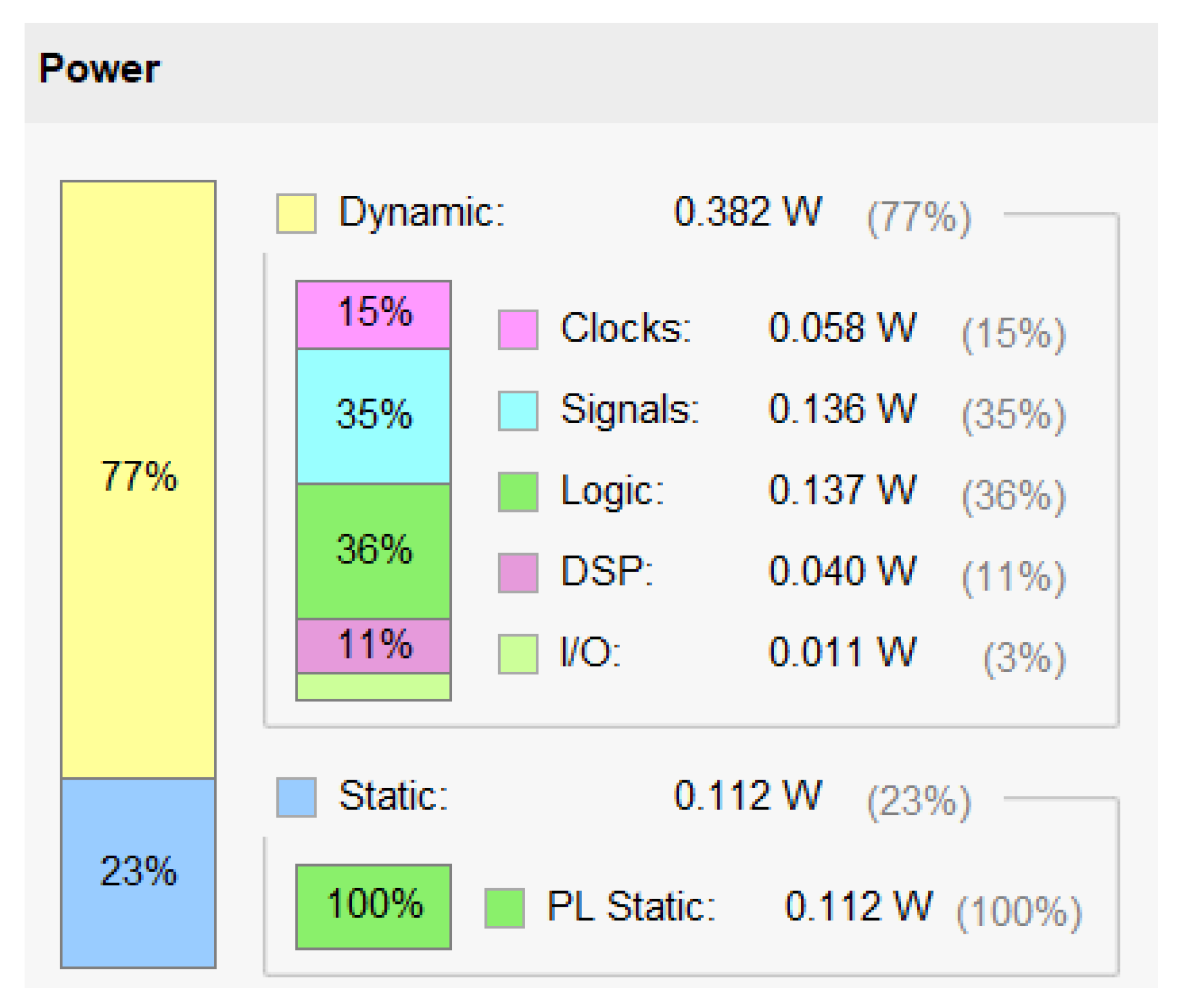Viewport: 1187px width, 1008px height.
Task: Click the Dynamic: label text
Action: [x=422, y=213]
